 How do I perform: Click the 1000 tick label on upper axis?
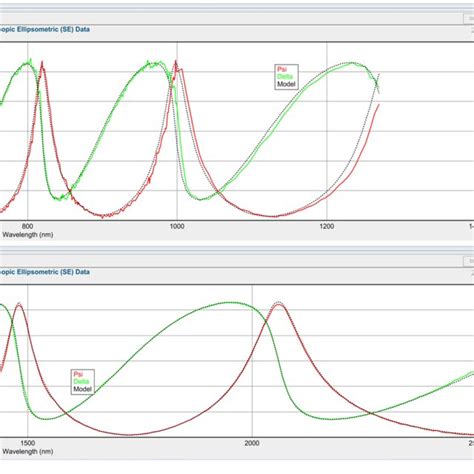click(177, 227)
